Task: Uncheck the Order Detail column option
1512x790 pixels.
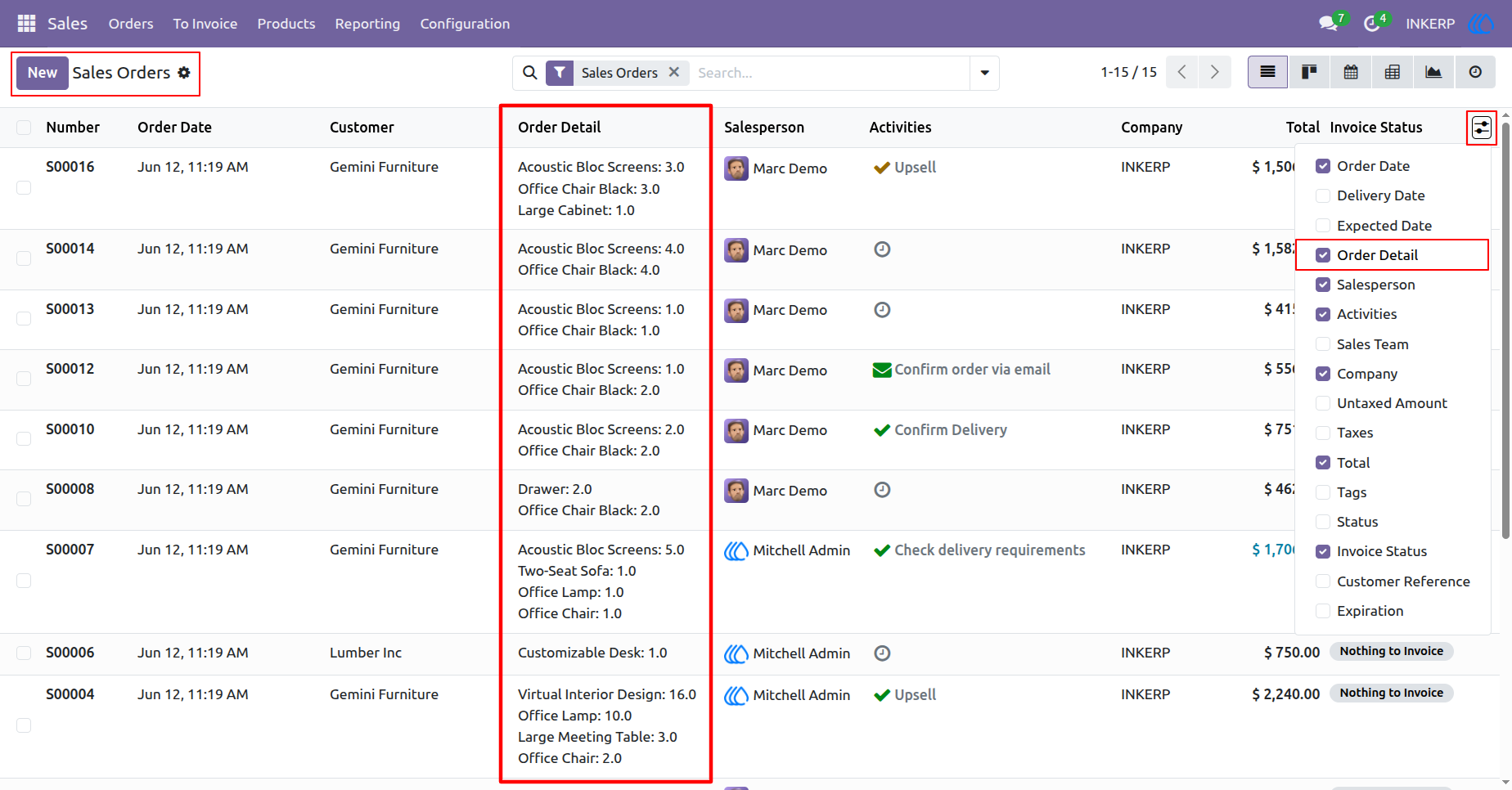Action: [1323, 255]
